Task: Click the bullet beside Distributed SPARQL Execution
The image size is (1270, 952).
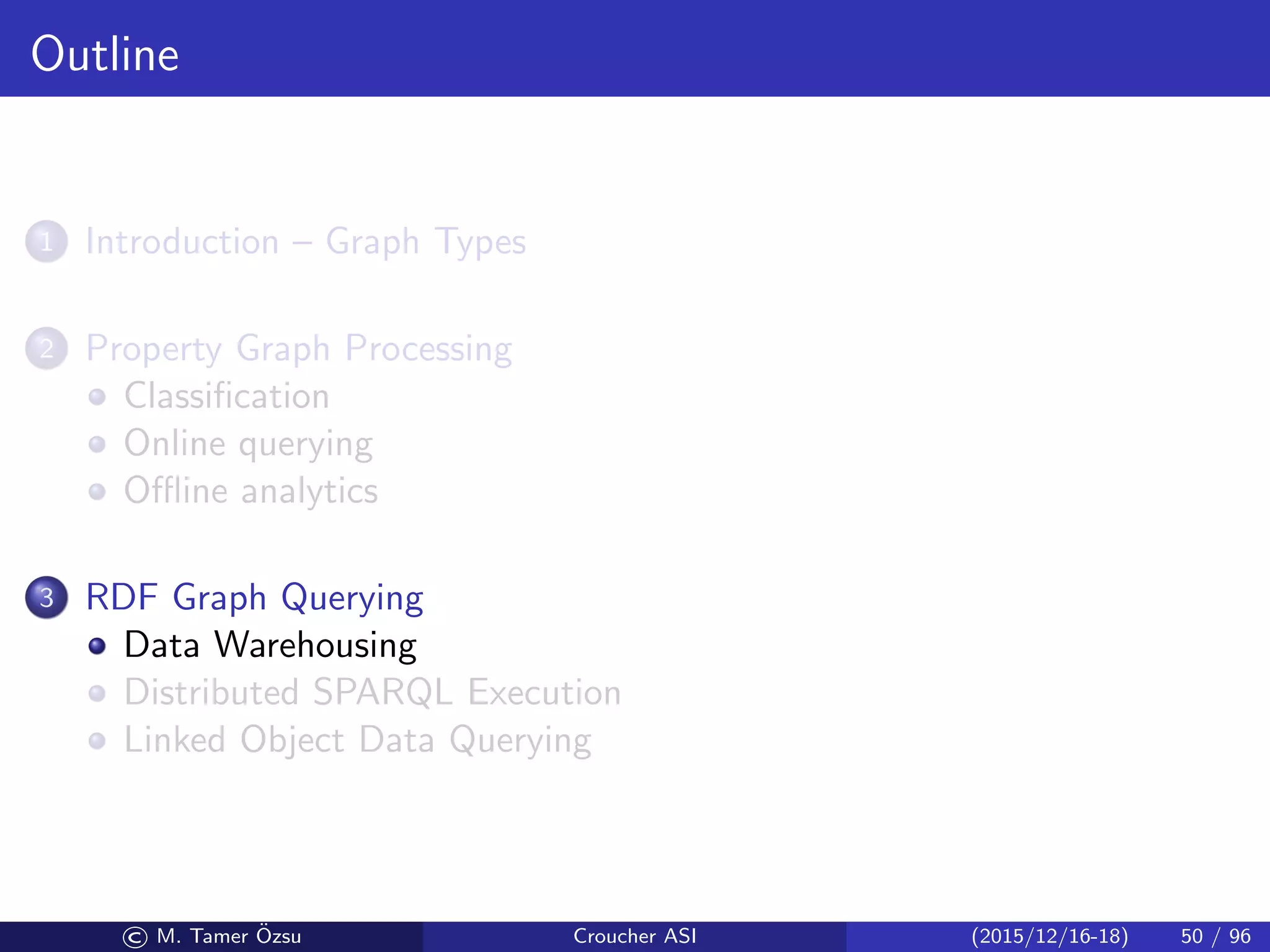Action: point(97,694)
